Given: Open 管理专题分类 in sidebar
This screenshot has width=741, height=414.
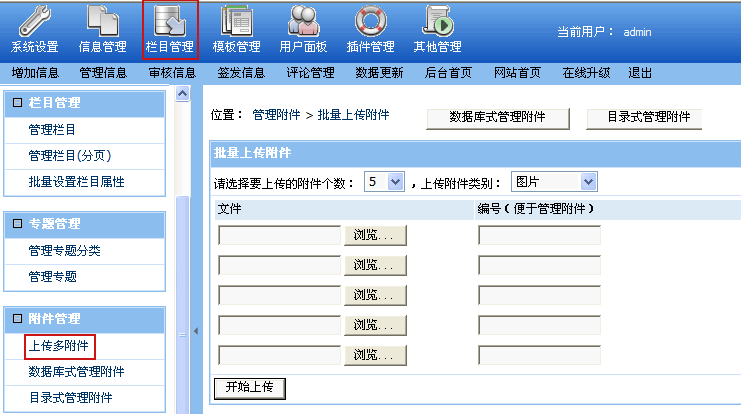Looking at the screenshot, I should [x=64, y=250].
